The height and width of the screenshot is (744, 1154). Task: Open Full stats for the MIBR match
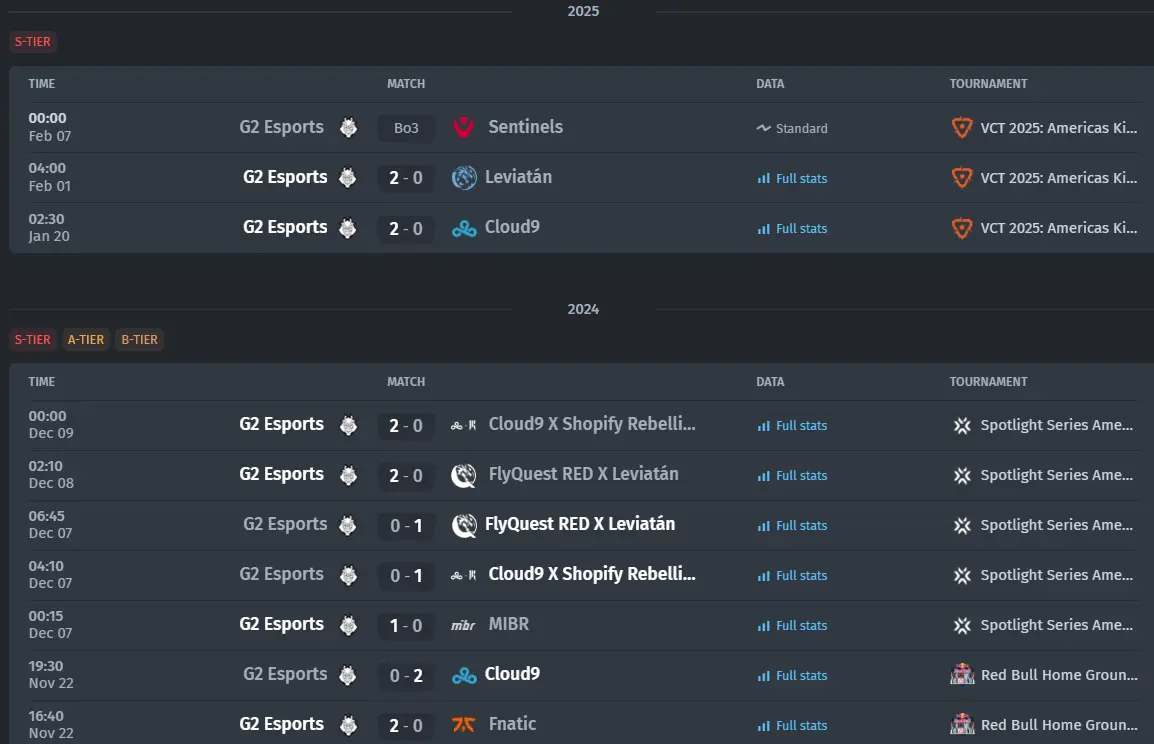793,626
